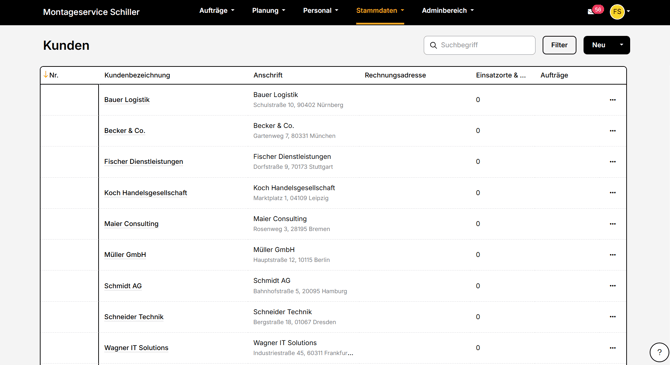The height and width of the screenshot is (365, 670).
Task: Expand the Aufträge navigation dropdown
Action: point(217,11)
